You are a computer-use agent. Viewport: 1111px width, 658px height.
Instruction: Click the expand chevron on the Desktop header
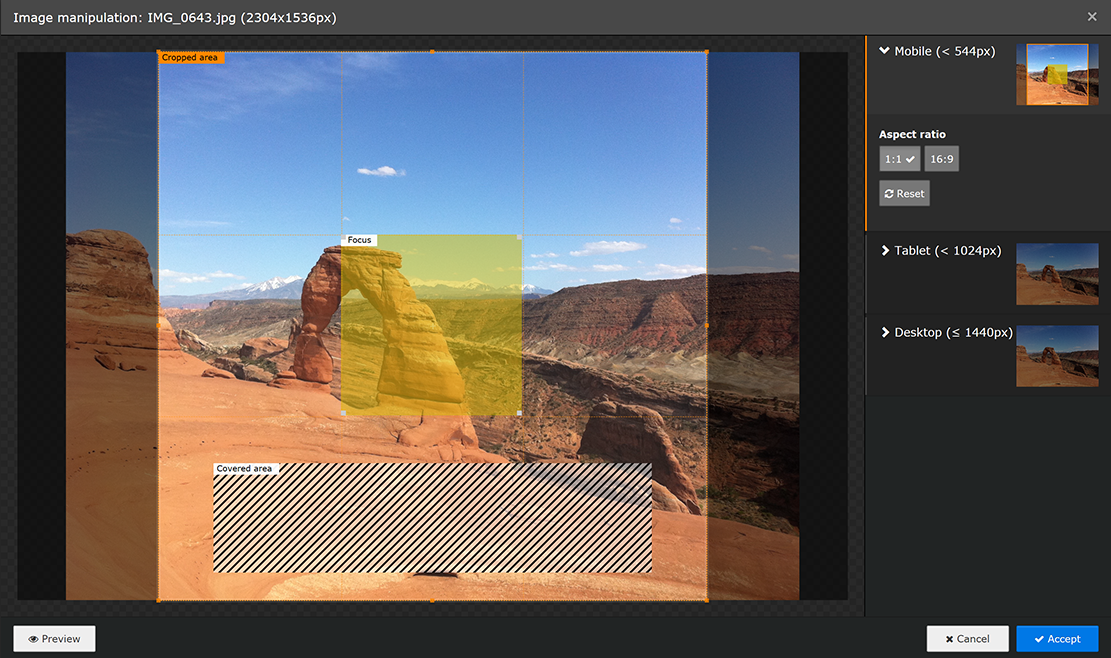884,332
